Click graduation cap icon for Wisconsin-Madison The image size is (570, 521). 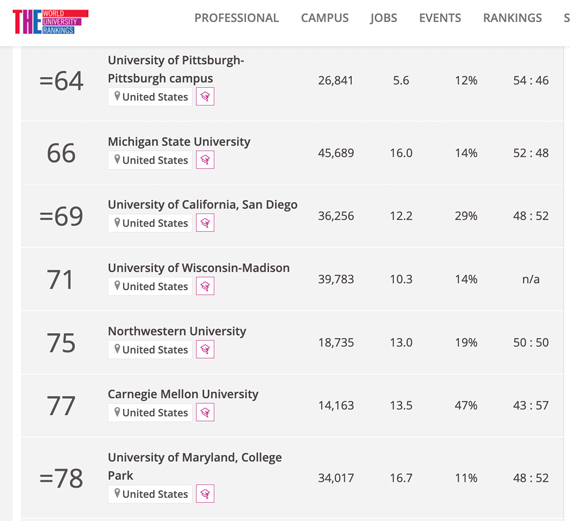(205, 286)
